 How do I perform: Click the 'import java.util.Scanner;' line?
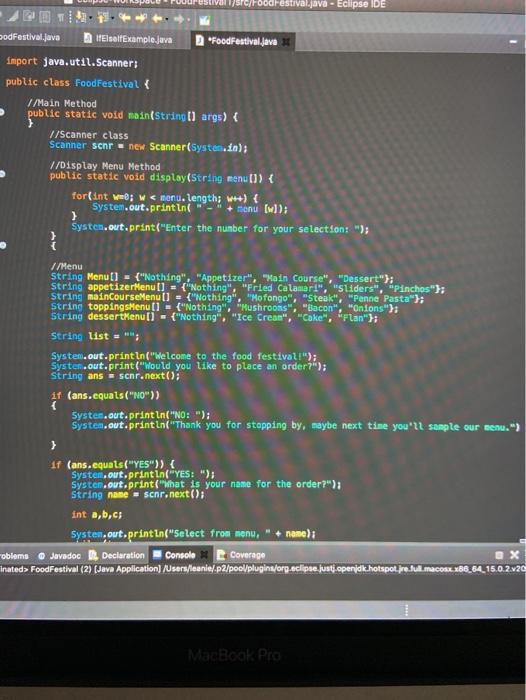click(71, 62)
